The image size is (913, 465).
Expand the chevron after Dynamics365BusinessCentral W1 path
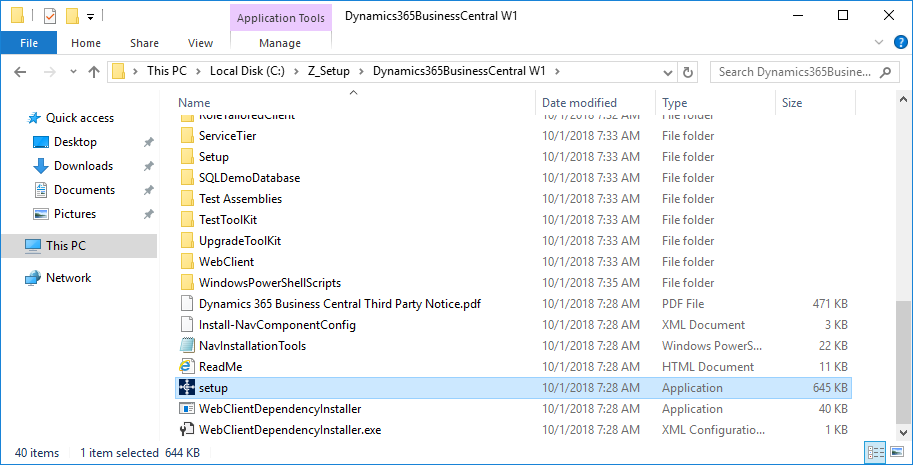pos(557,72)
